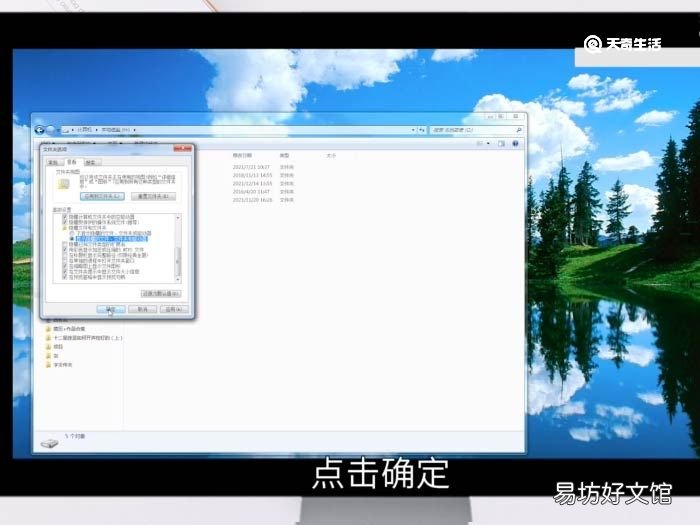The width and height of the screenshot is (700, 525).
Task: Click the 应用(A) button in the dialog
Action: pos(174,309)
